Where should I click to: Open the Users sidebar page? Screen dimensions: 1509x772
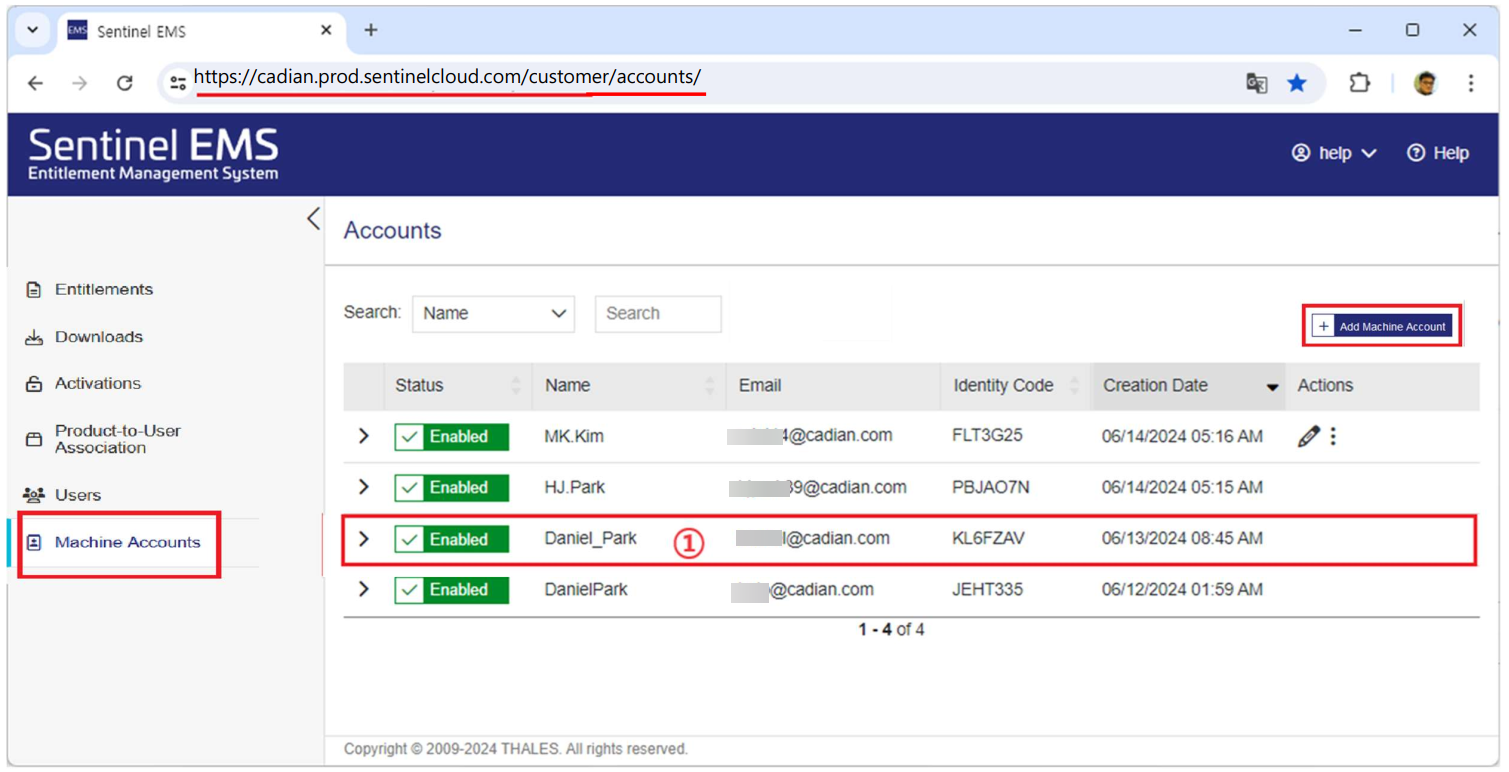[78, 495]
